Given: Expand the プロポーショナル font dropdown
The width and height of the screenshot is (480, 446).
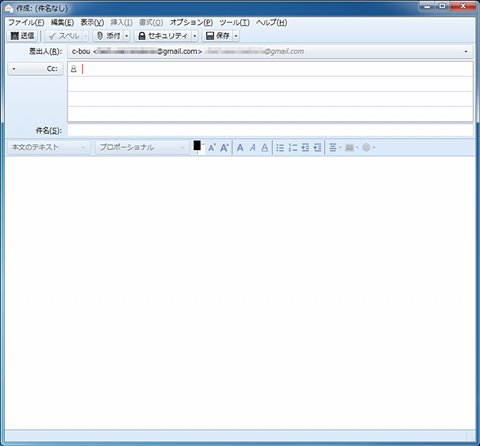Looking at the screenshot, I should point(142,147).
